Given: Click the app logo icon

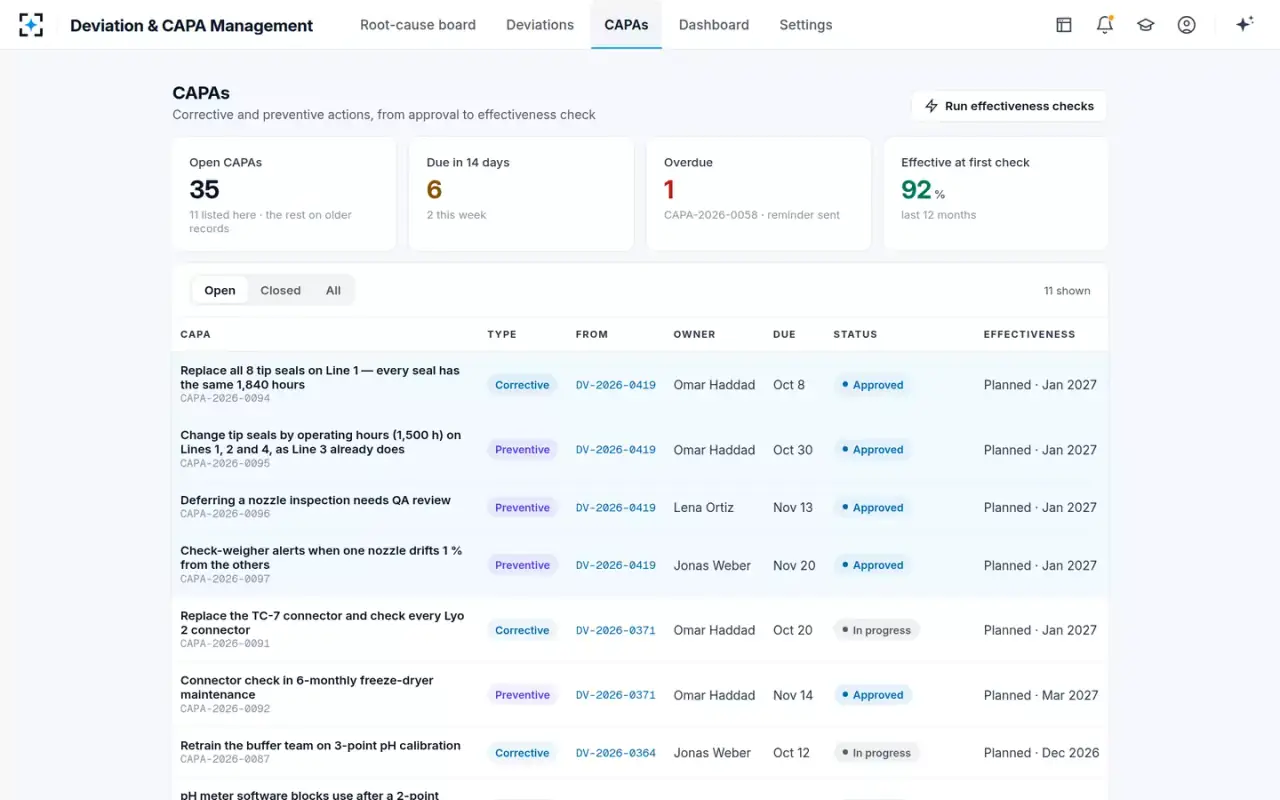Looking at the screenshot, I should (x=31, y=25).
